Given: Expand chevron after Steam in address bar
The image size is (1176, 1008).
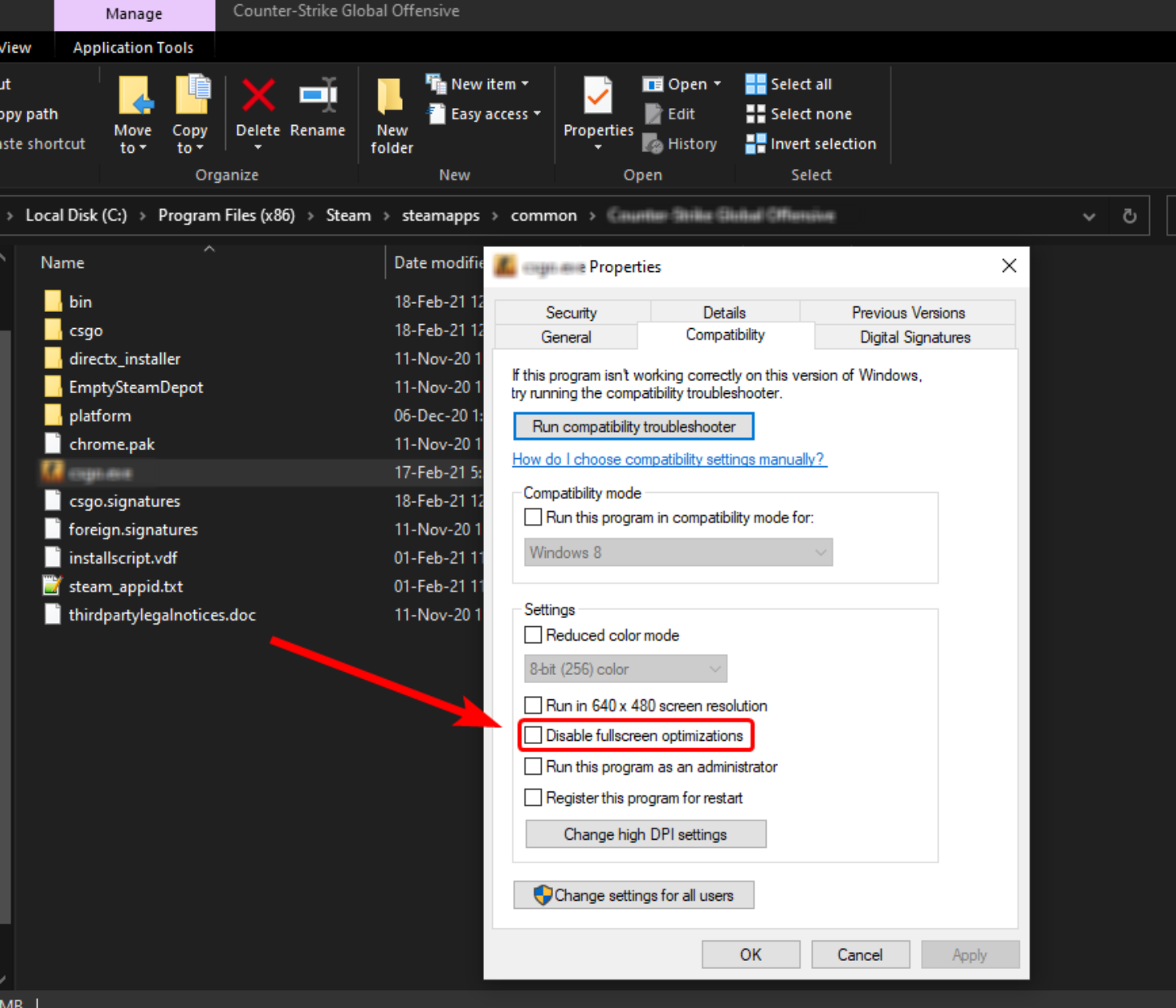Looking at the screenshot, I should (387, 215).
